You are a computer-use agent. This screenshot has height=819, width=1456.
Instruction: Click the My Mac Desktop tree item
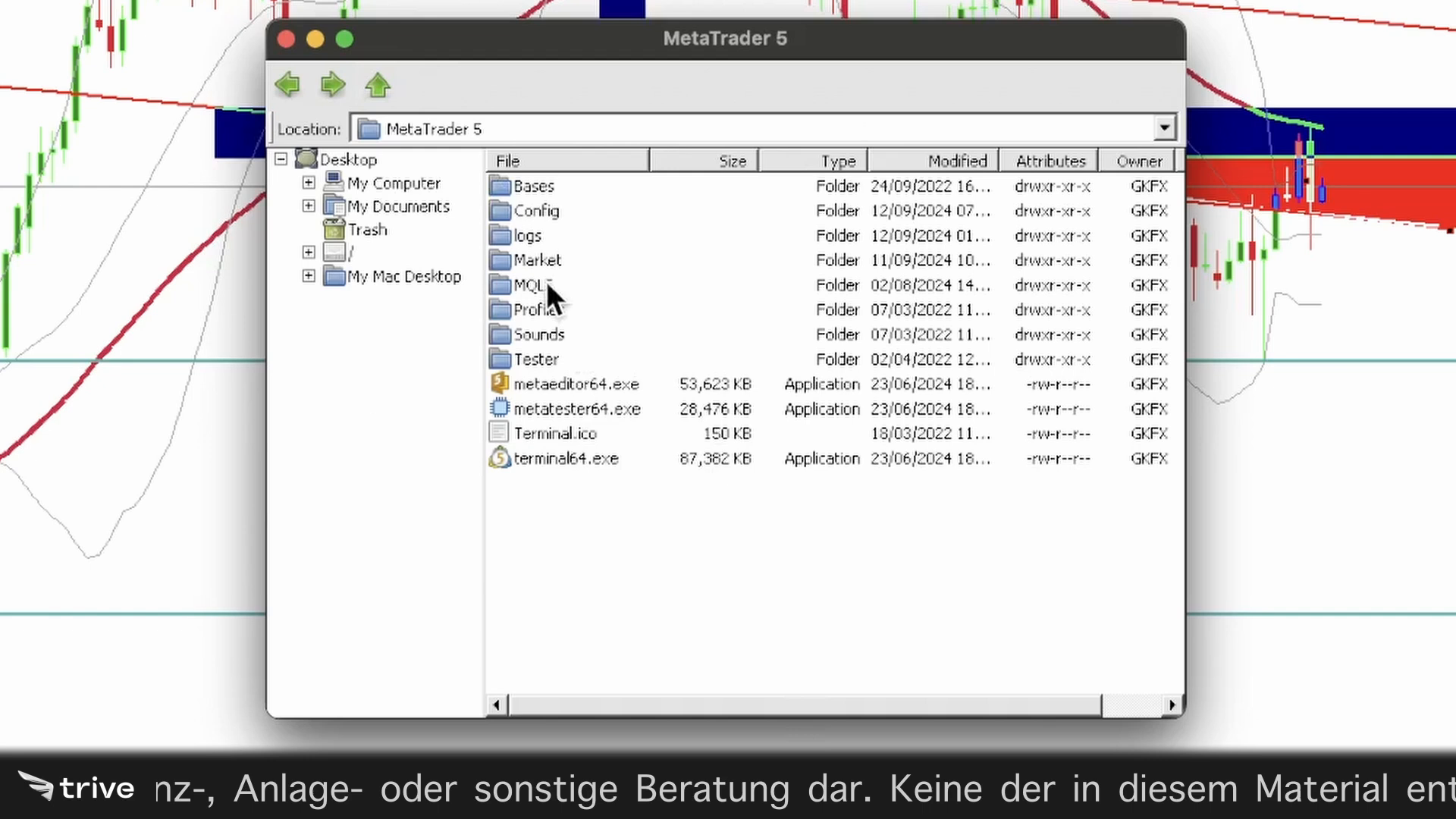point(404,276)
